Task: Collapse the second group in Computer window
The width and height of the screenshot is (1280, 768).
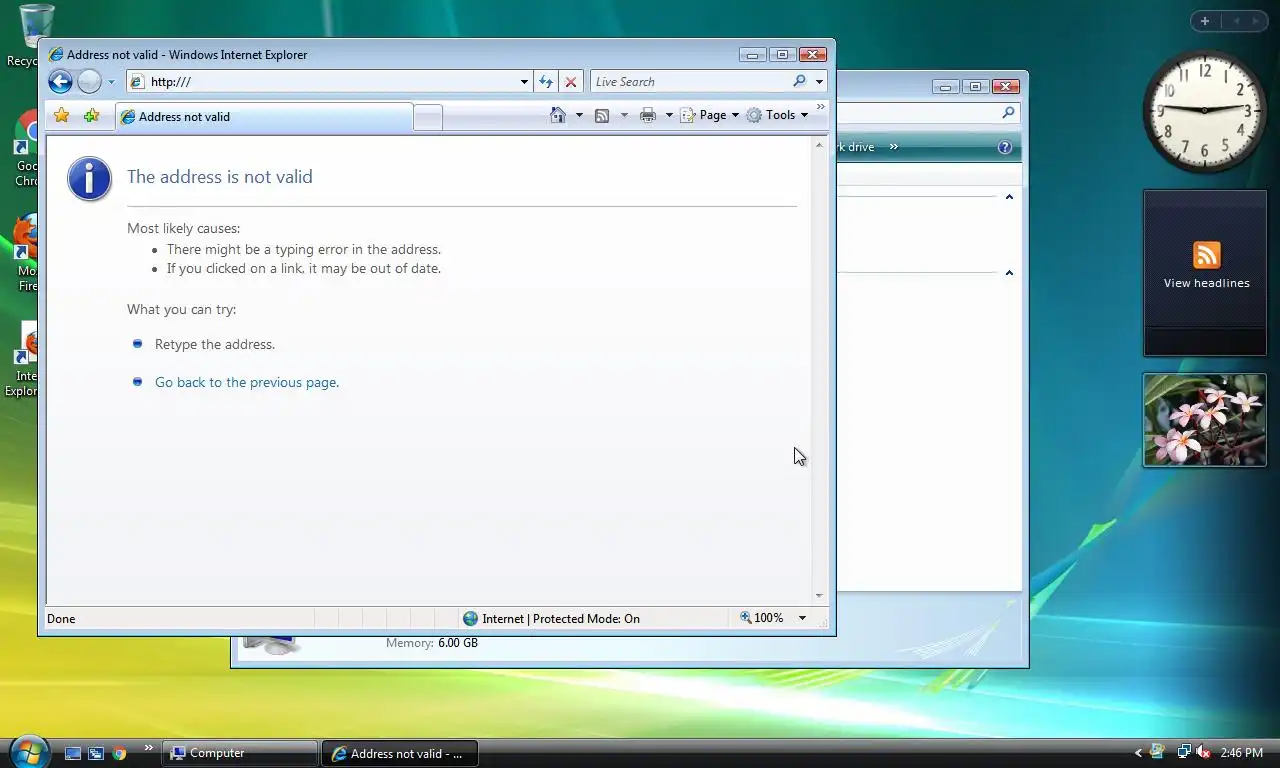Action: 1009,273
